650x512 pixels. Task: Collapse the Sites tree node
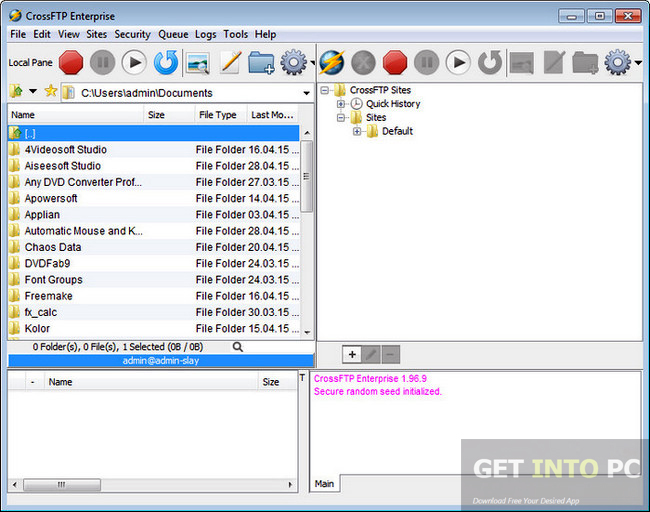(341, 118)
